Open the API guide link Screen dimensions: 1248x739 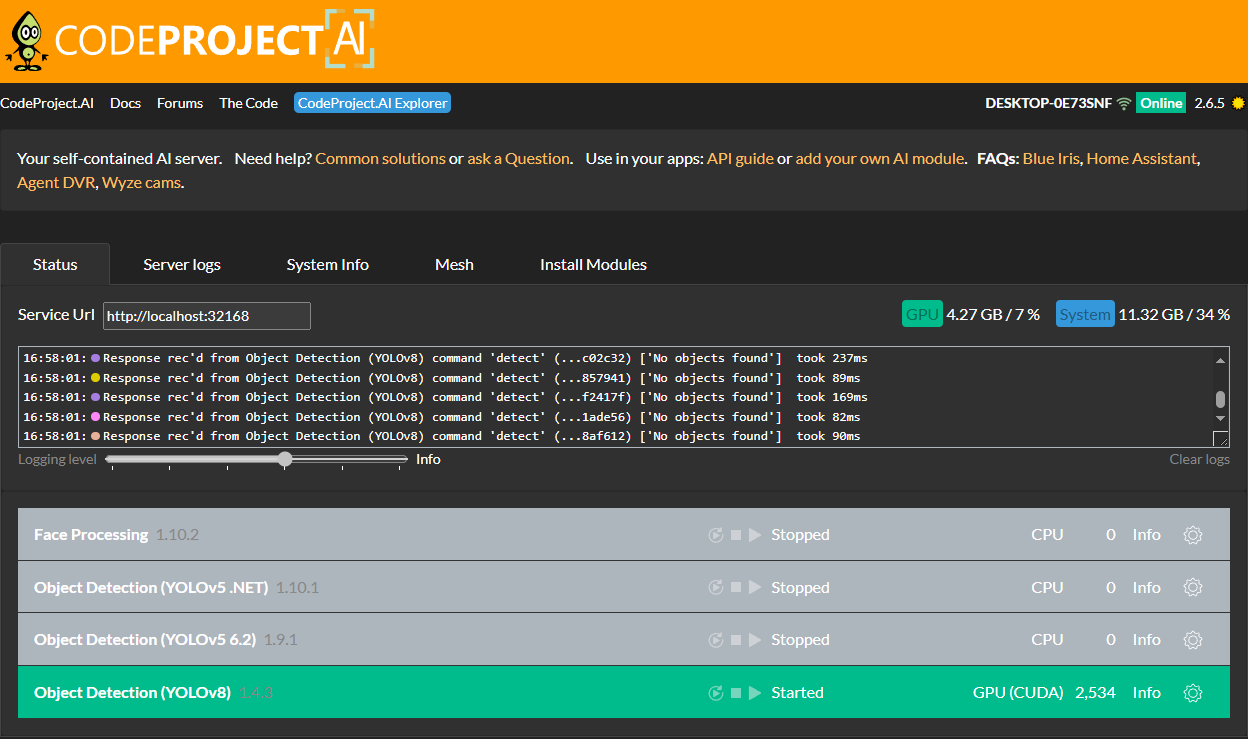click(x=740, y=158)
